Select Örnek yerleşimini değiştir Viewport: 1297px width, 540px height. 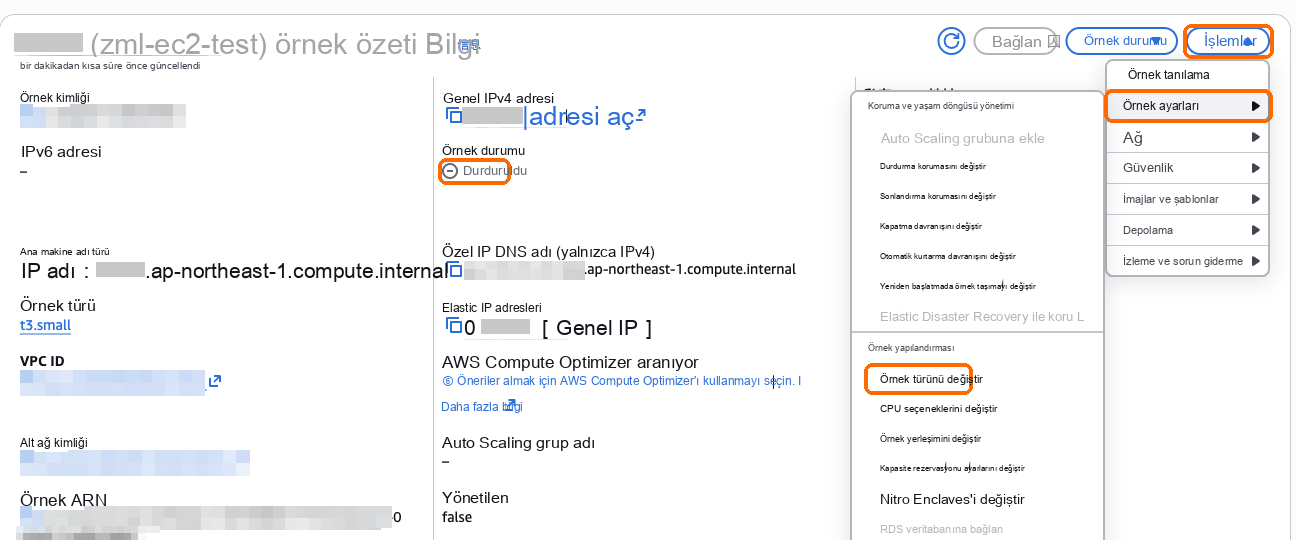(931, 438)
